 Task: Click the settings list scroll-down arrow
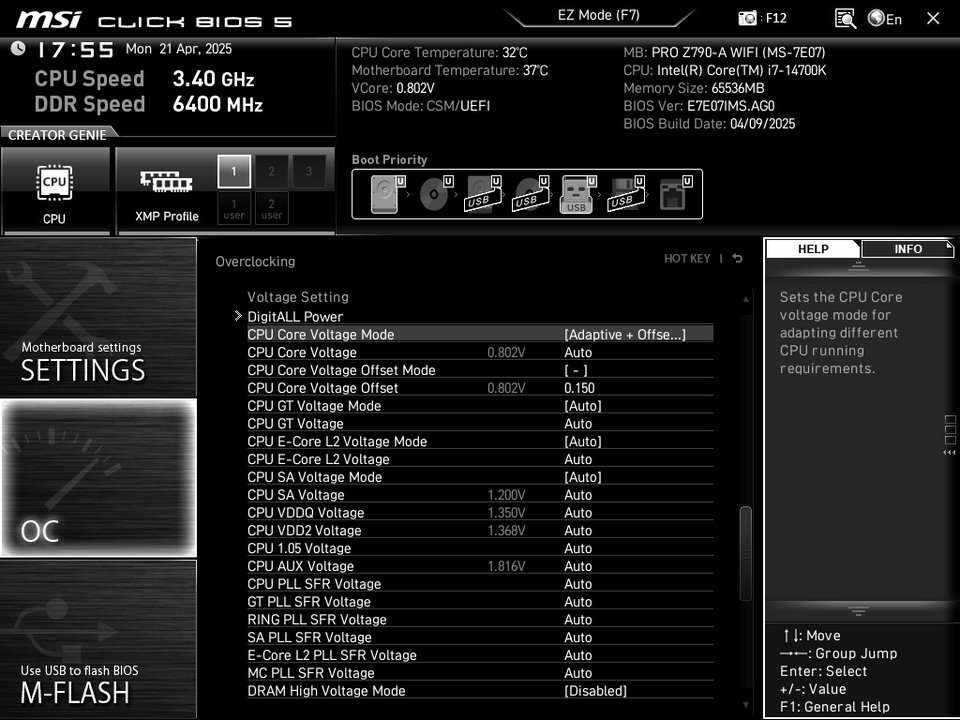click(745, 705)
